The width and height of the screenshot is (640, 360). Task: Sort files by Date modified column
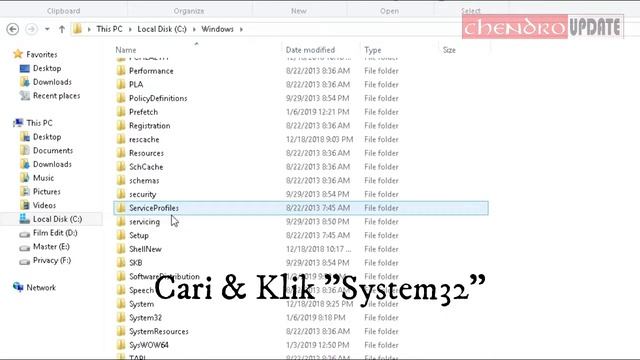tap(310, 50)
